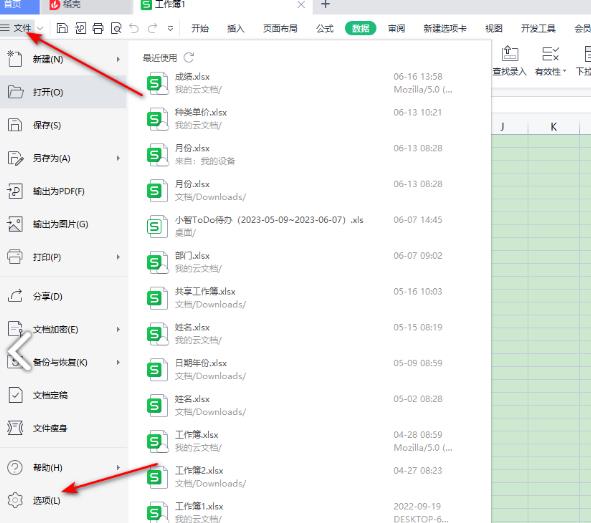Select 新建(N) in file menu
Image resolution: width=591 pixels, height=523 pixels.
click(63, 59)
